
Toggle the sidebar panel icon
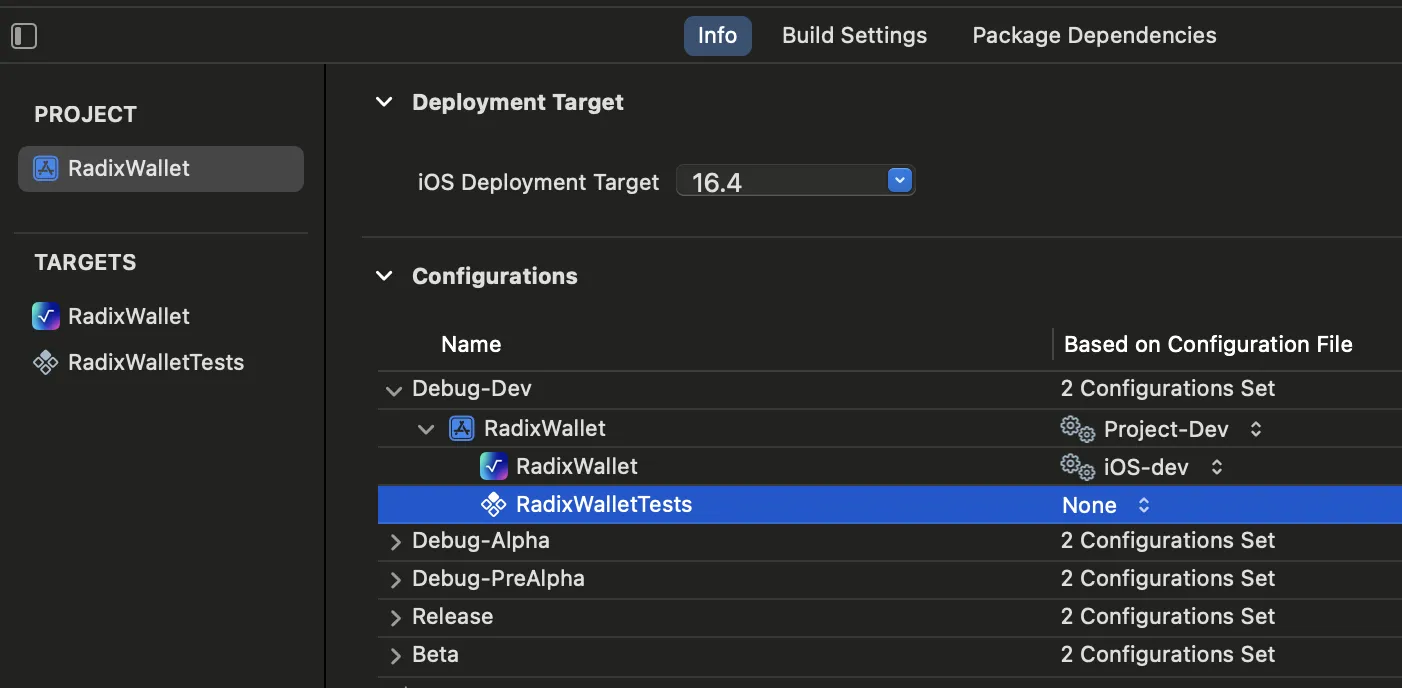pyautogui.click(x=24, y=36)
